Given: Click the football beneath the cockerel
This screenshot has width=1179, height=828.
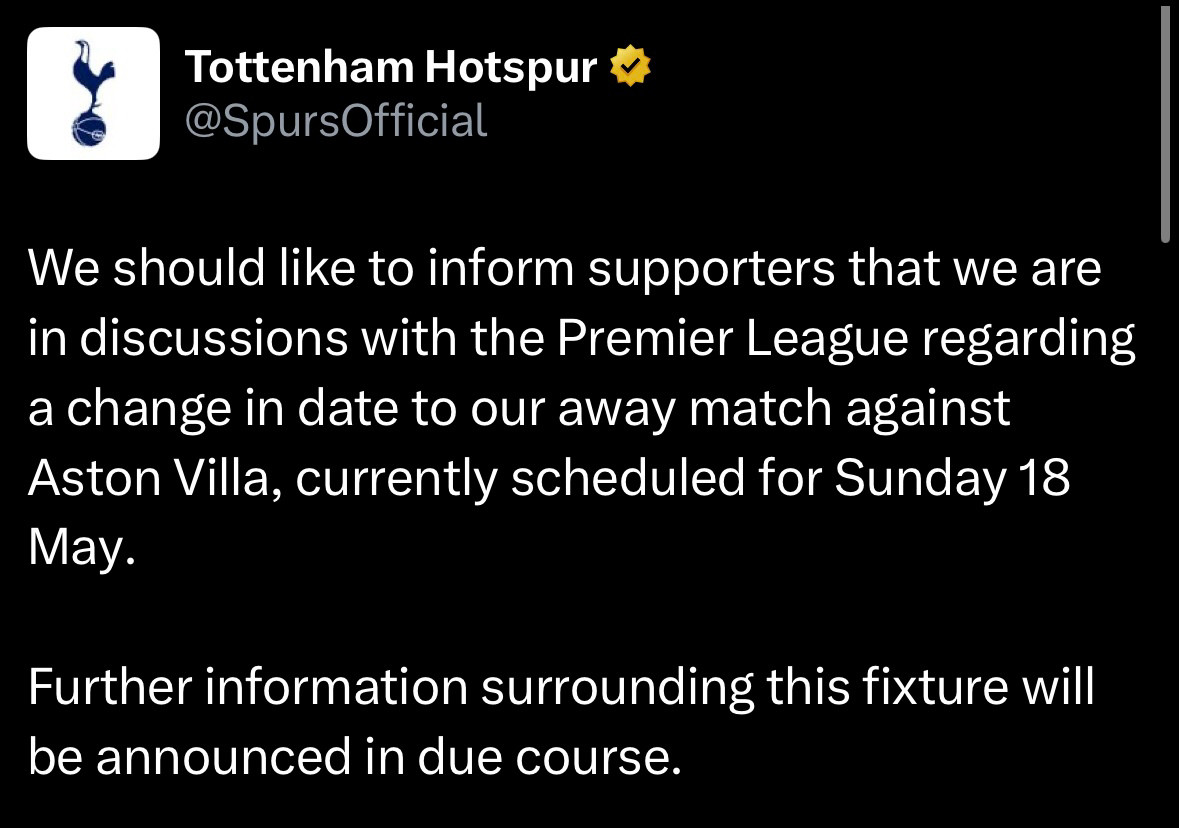Looking at the screenshot, I should tap(89, 129).
